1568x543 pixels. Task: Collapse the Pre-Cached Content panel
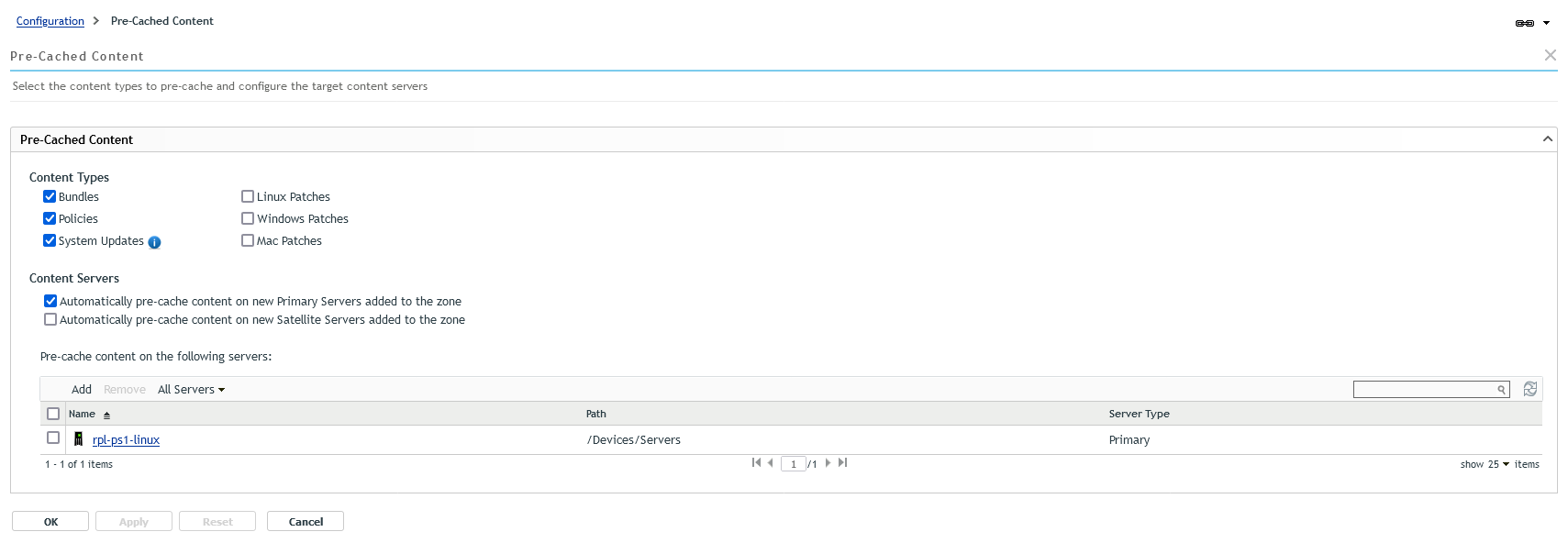pyautogui.click(x=1548, y=139)
